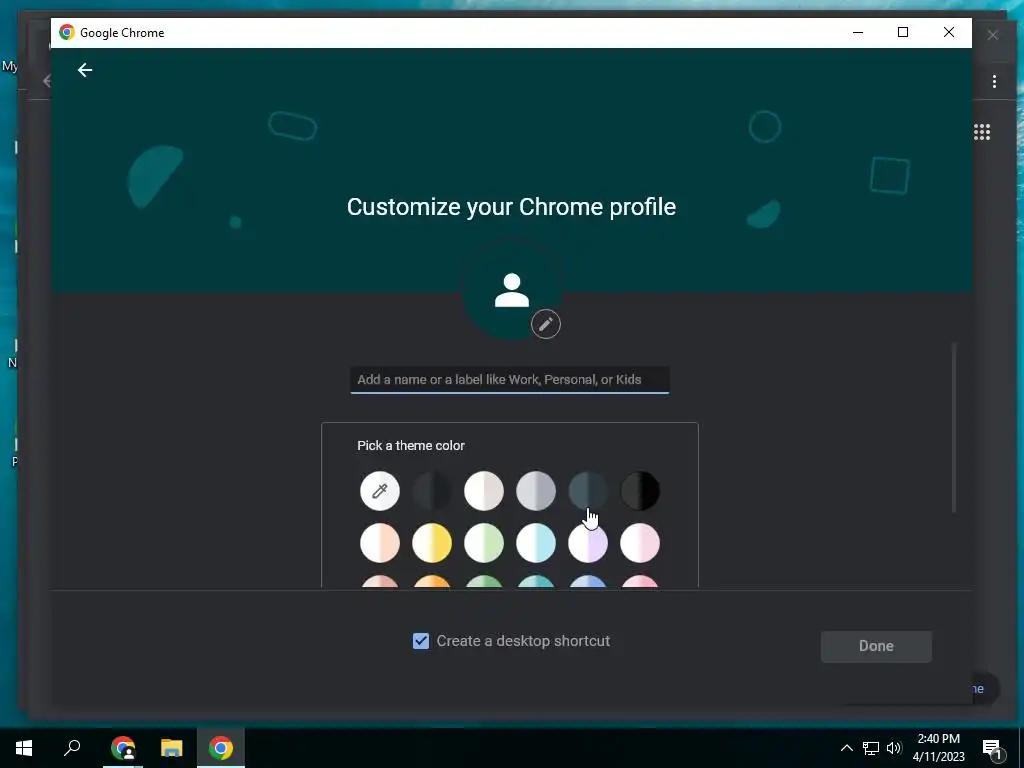Choose the white and beige theme color
The image size is (1024, 768).
484,490
